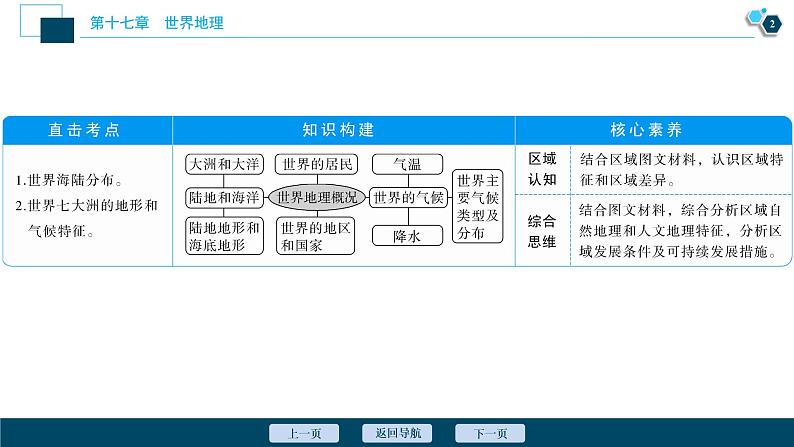This screenshot has width=794, height=447.
Task: Click the 世界主要气候类型及分布 node
Action: coord(478,207)
